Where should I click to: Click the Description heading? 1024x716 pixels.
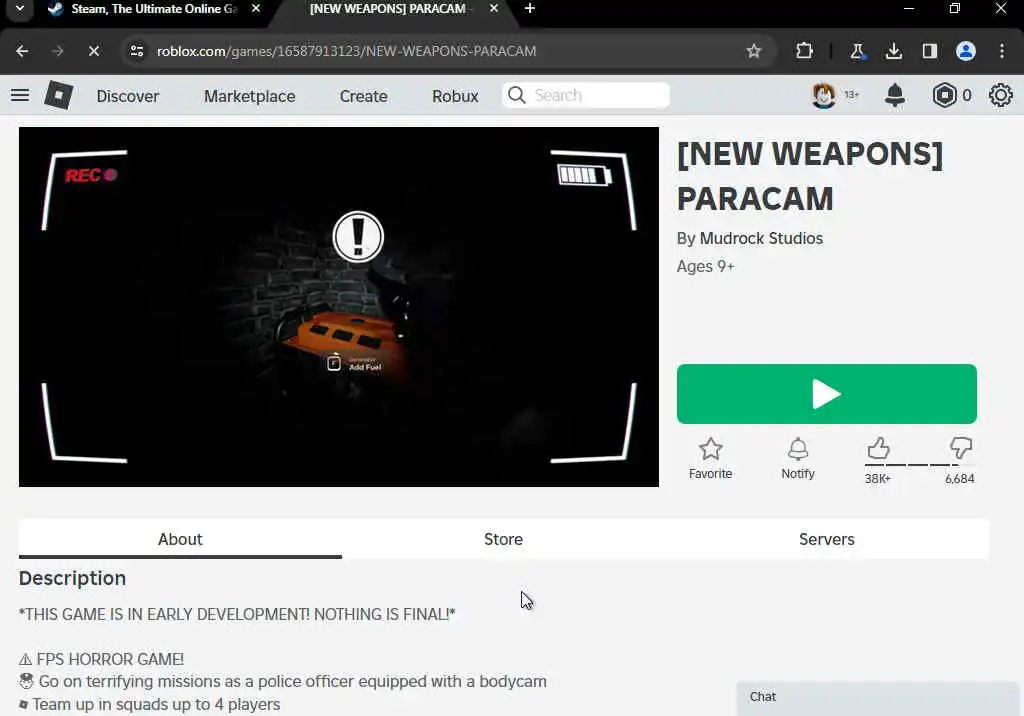(x=72, y=578)
